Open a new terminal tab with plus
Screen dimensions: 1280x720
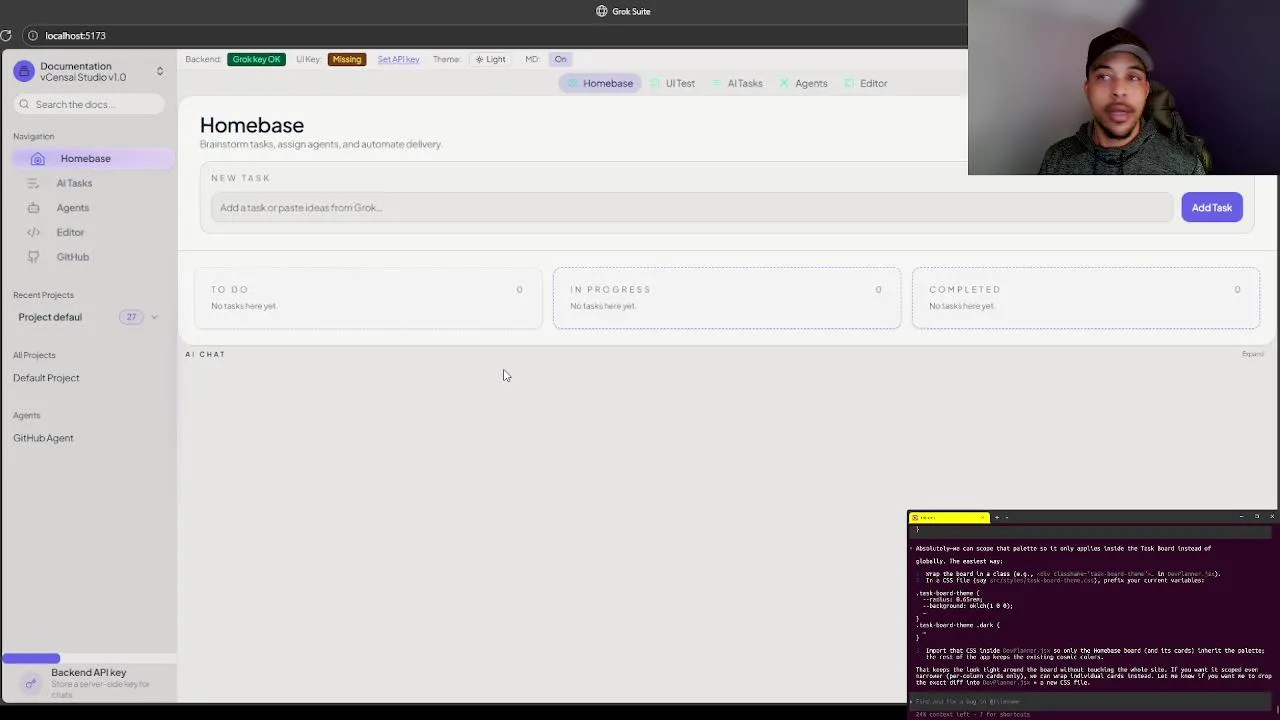(997, 517)
